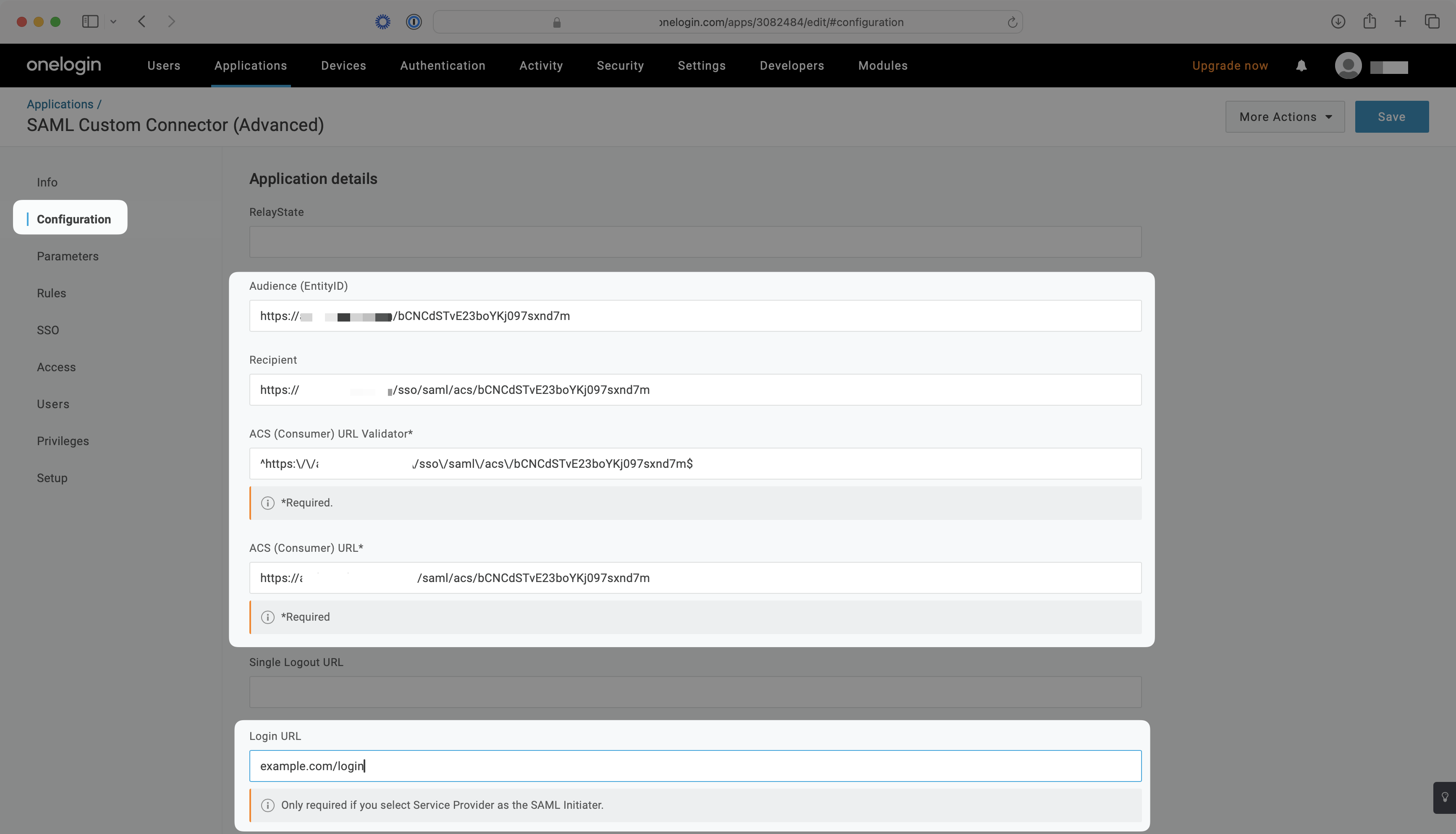This screenshot has width=1456, height=834.
Task: Click the info icon next to *Required
Action: (267, 502)
